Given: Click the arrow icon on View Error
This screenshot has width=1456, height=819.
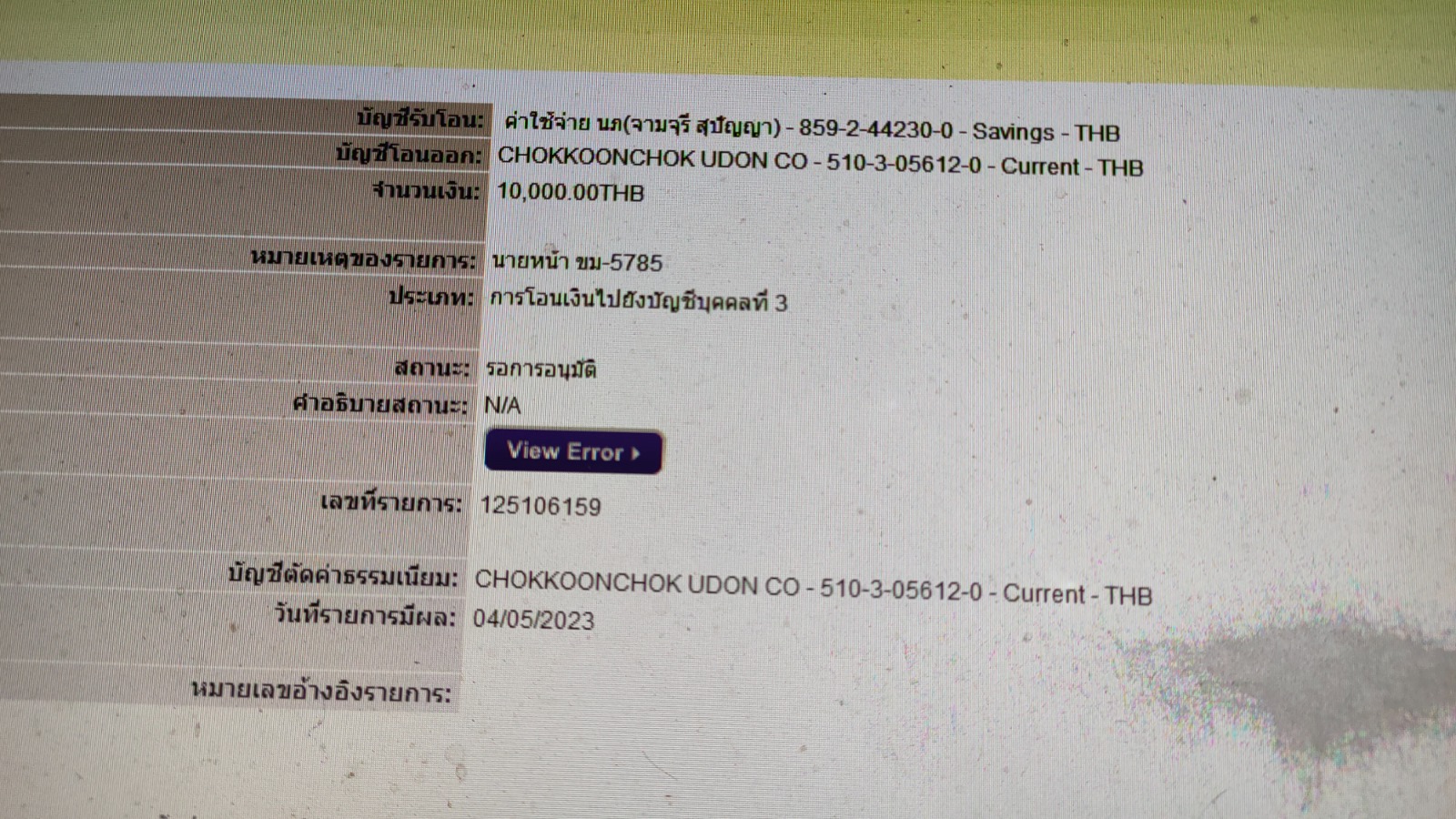Looking at the screenshot, I should 635,453.
